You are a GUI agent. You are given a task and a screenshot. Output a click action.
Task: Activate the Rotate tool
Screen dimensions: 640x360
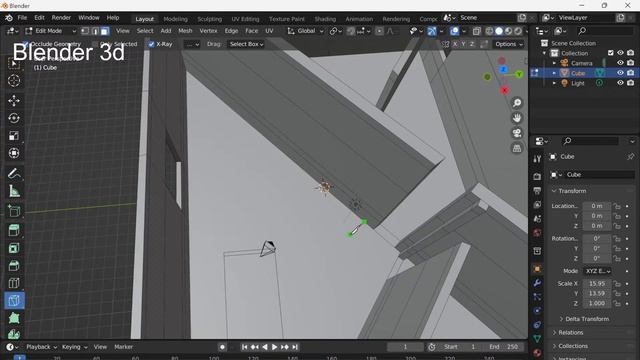pyautogui.click(x=14, y=118)
